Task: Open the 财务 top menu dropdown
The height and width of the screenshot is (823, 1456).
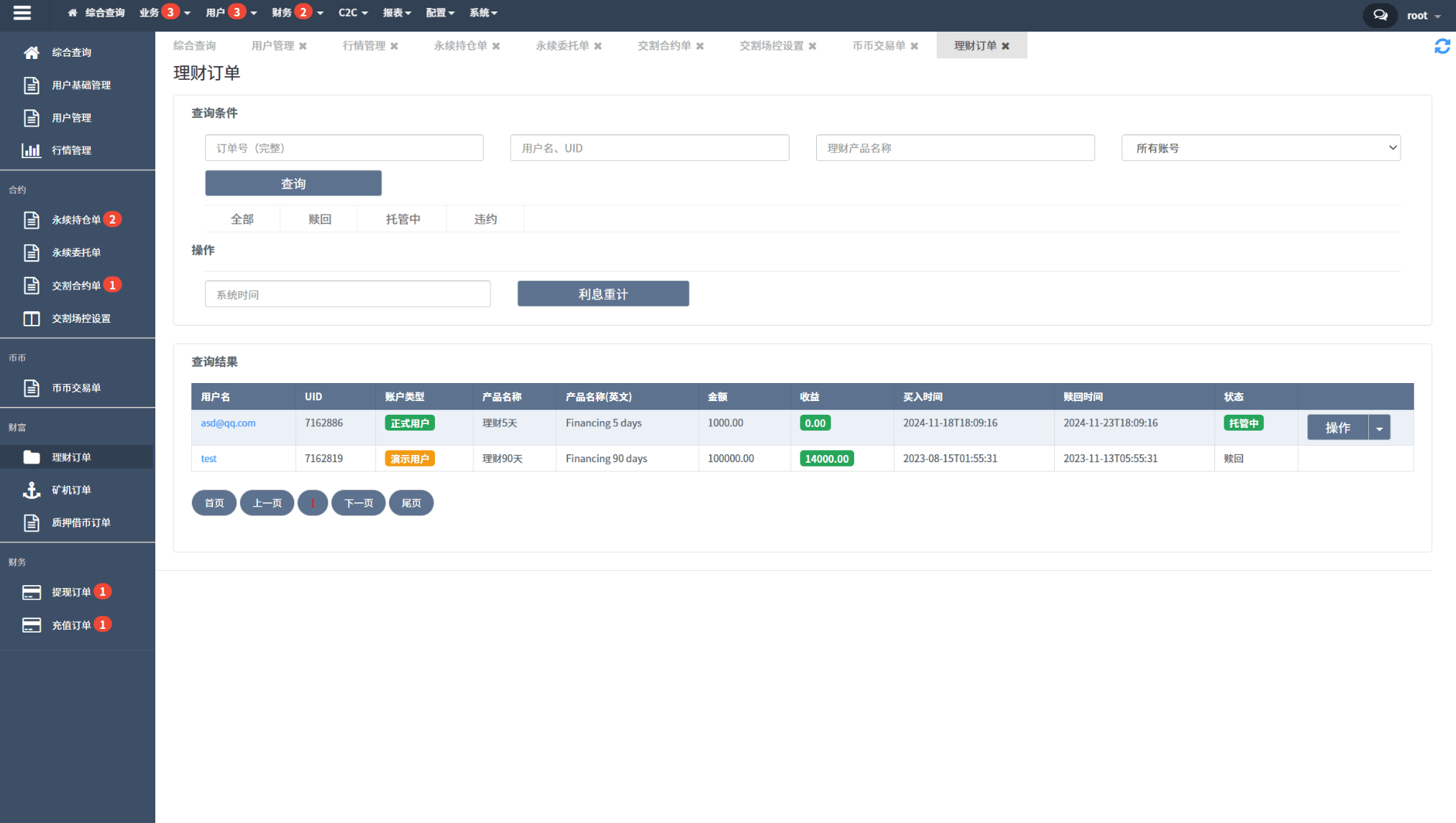Action: pyautogui.click(x=298, y=13)
